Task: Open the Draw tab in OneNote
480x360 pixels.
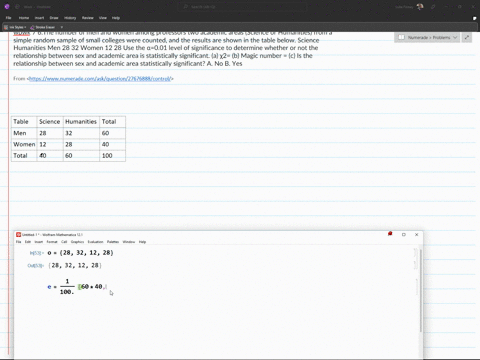Action: coord(54,18)
